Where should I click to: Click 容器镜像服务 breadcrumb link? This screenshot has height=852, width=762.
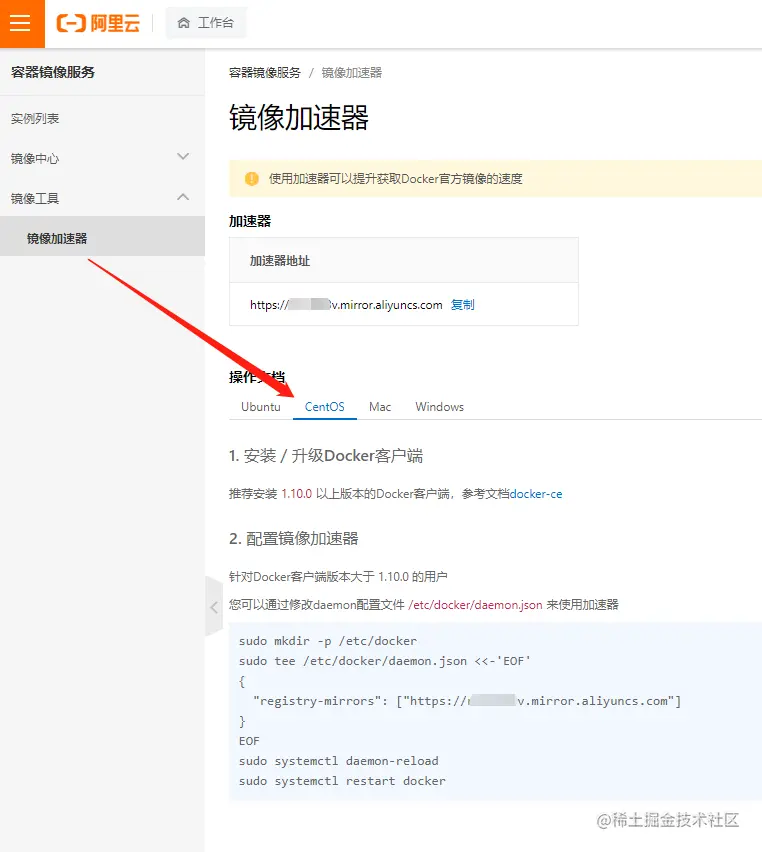point(265,73)
